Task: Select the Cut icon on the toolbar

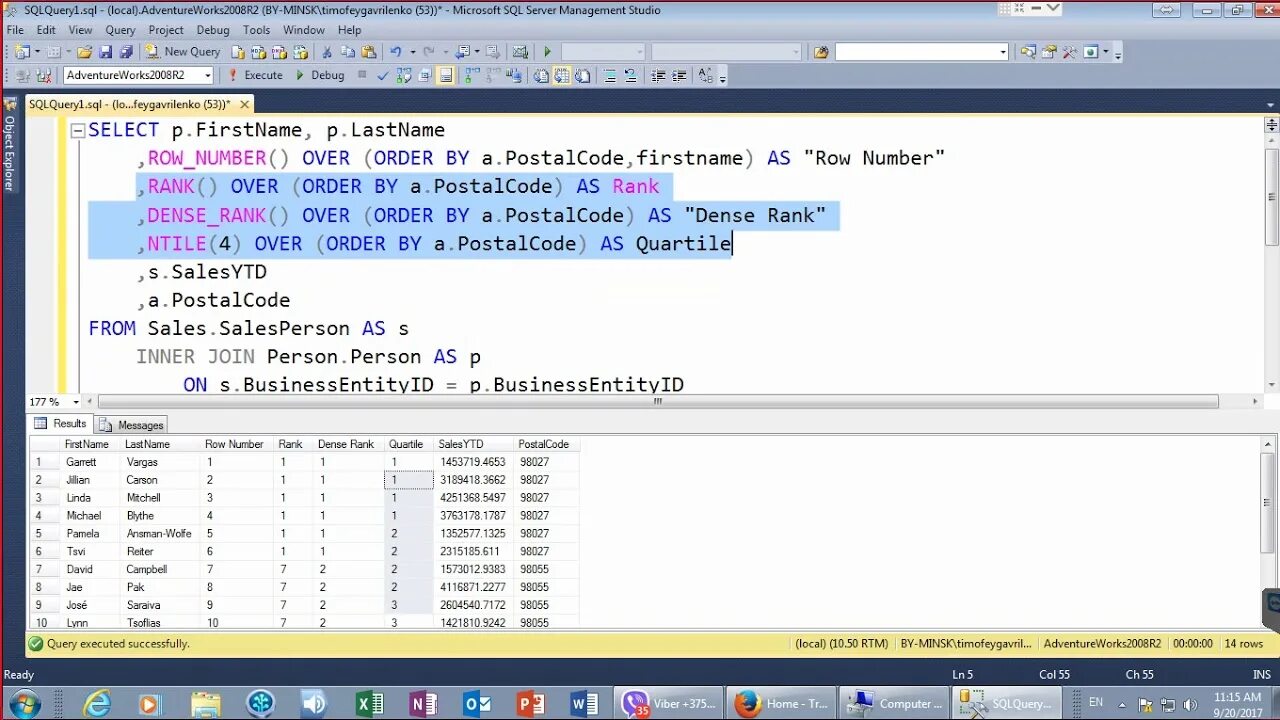Action: point(328,51)
